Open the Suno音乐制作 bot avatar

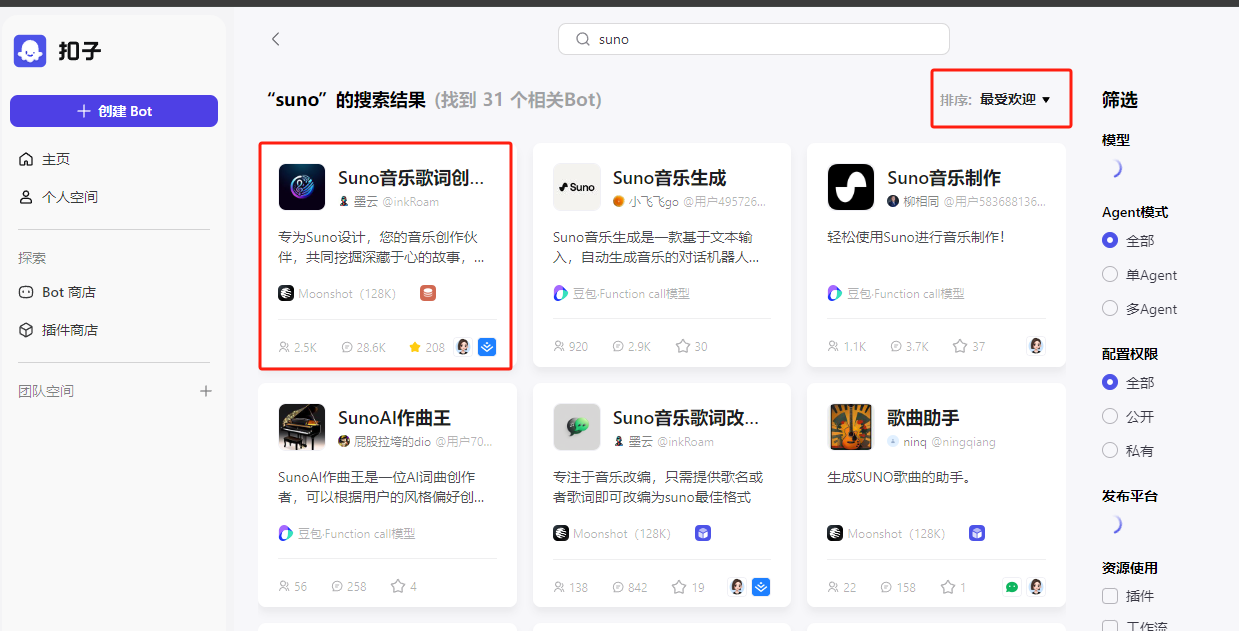(851, 187)
